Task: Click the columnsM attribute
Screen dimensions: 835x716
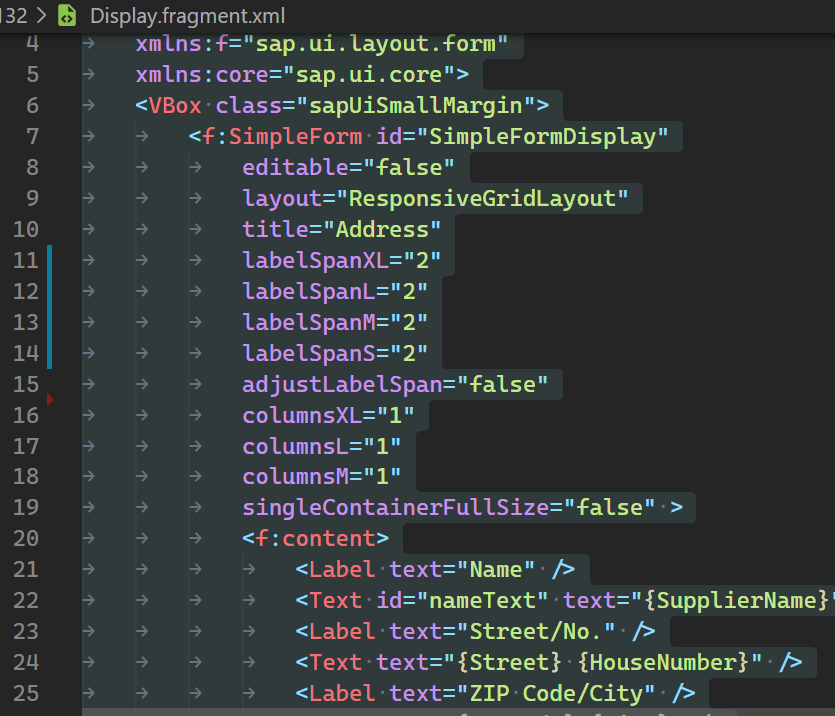Action: [x=296, y=476]
